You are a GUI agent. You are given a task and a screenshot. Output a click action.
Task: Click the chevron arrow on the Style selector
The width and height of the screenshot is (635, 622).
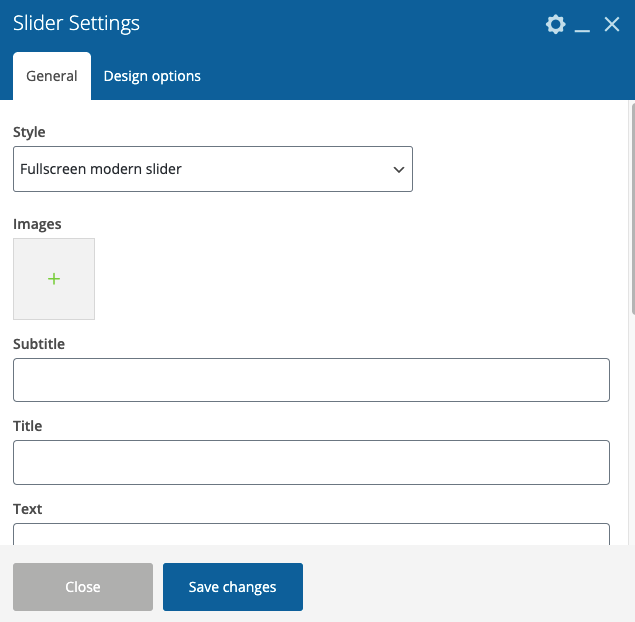[x=398, y=169]
